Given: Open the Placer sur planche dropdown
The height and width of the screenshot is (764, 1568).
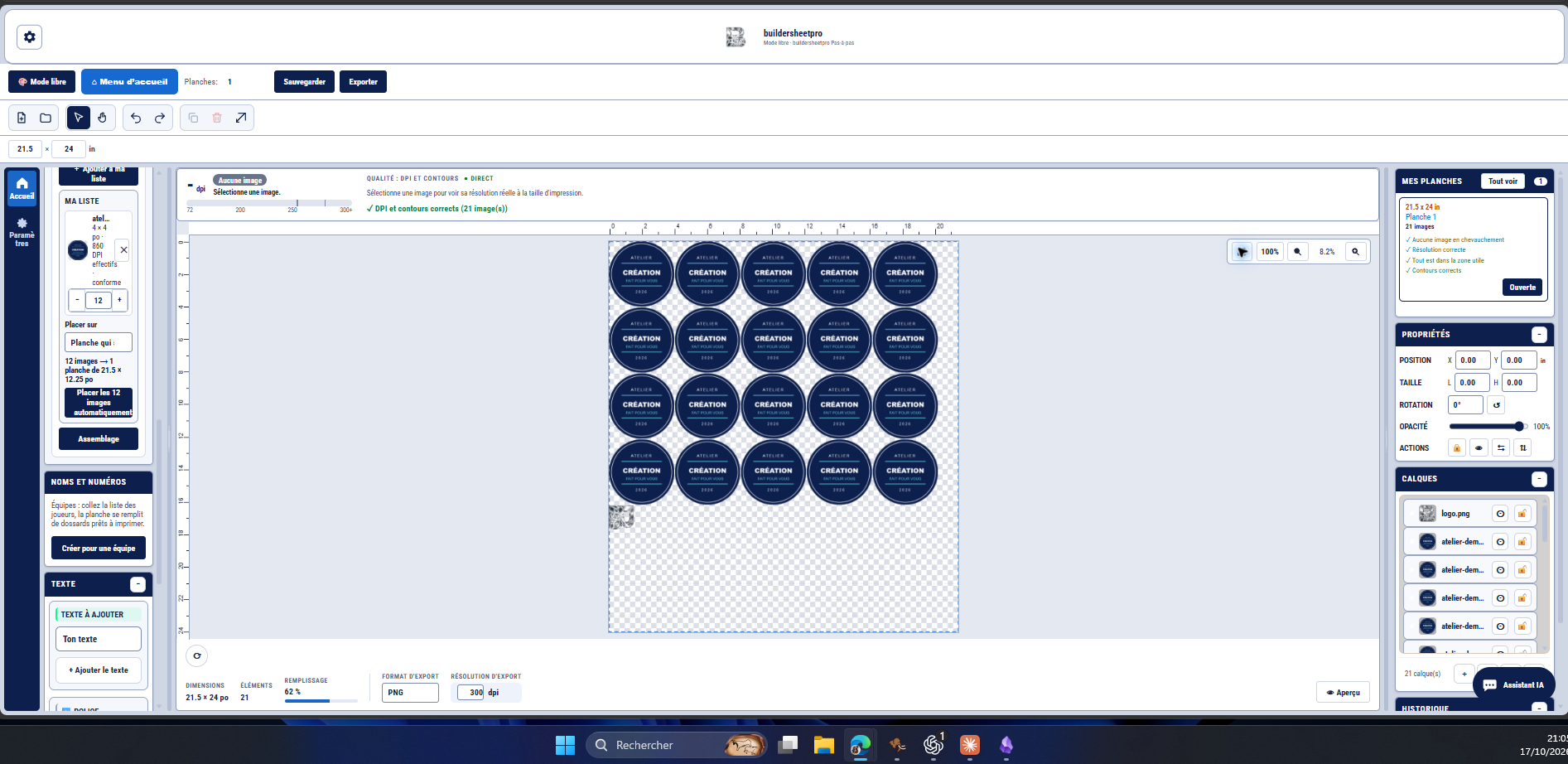Looking at the screenshot, I should pyautogui.click(x=99, y=342).
